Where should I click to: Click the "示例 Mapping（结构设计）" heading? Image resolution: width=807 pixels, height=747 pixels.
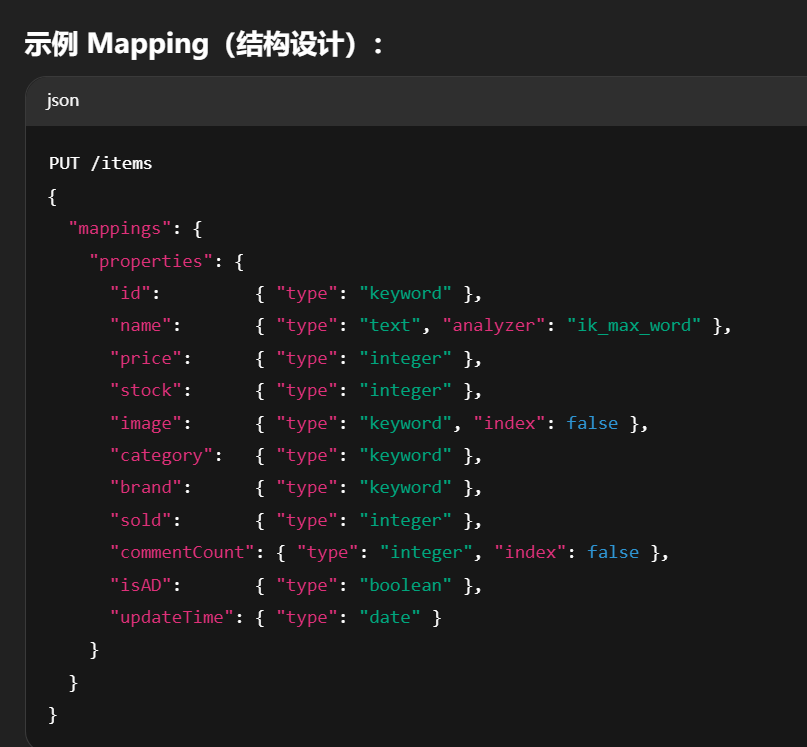click(x=204, y=44)
